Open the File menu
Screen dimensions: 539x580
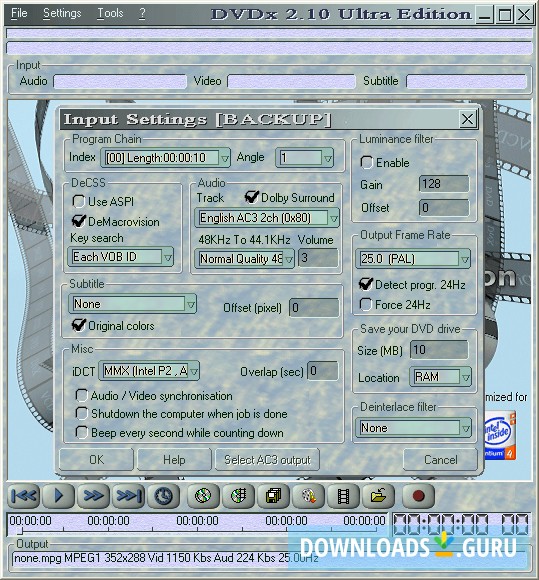(19, 14)
